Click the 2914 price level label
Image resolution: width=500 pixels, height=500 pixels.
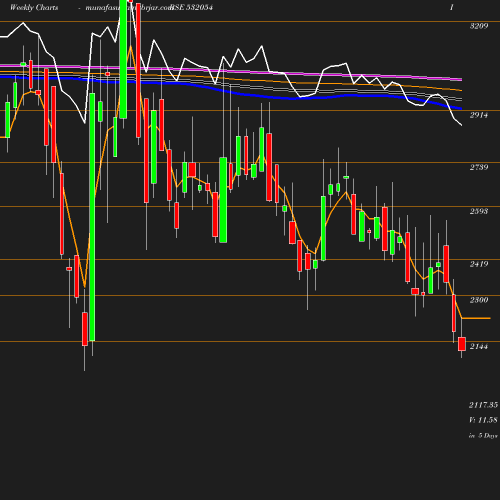point(479,115)
